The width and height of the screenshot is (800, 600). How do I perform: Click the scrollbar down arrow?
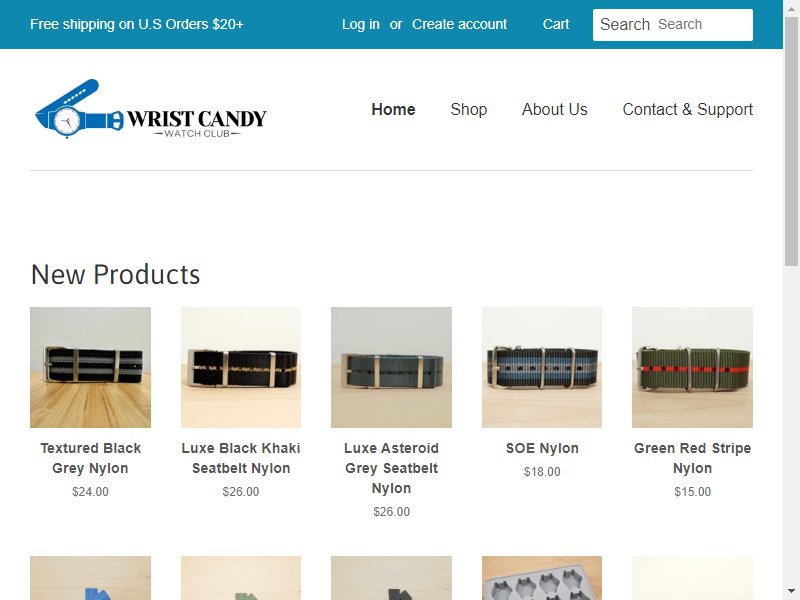tap(791, 592)
